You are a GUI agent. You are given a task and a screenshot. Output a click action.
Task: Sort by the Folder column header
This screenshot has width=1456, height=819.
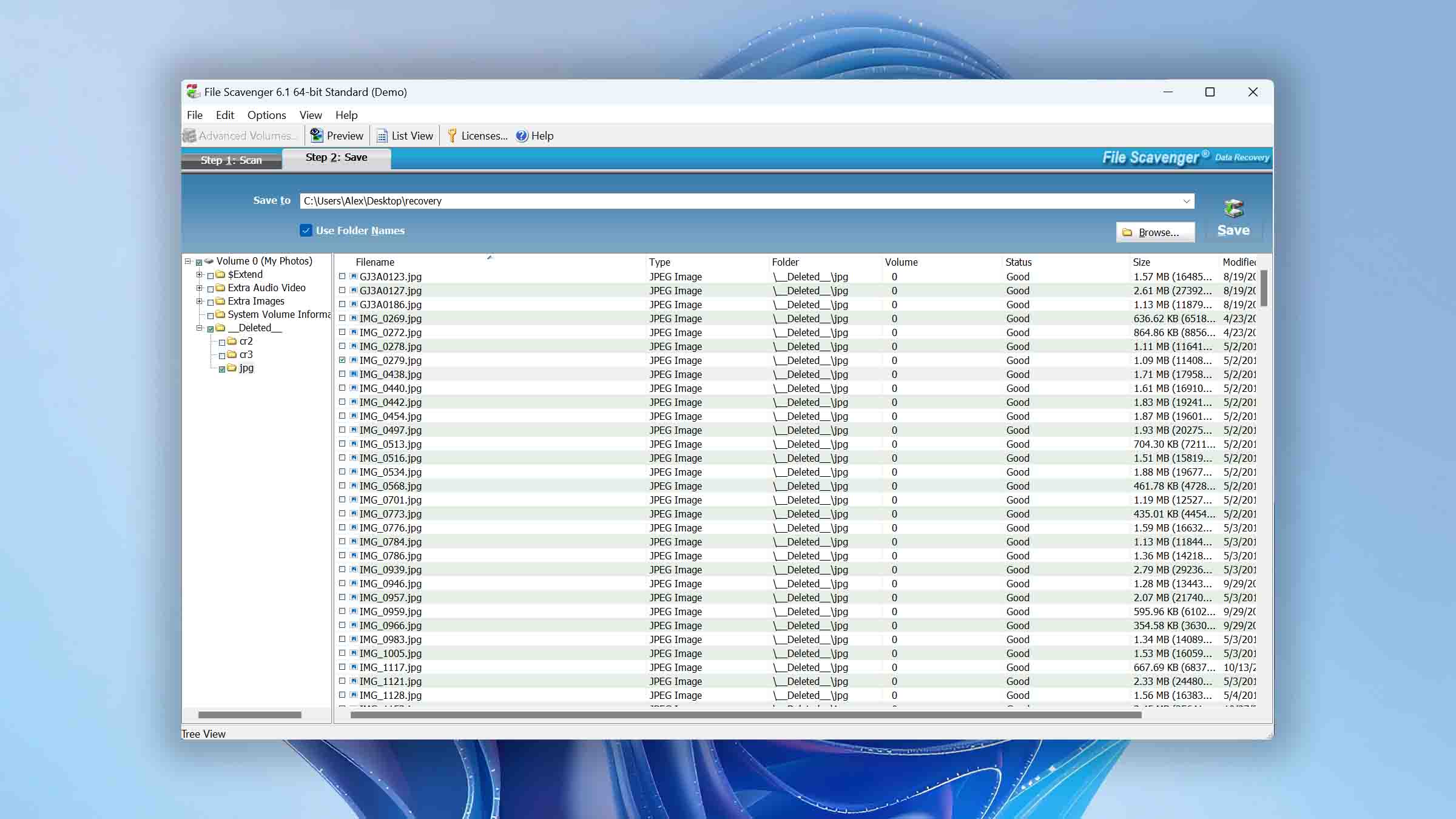click(824, 262)
